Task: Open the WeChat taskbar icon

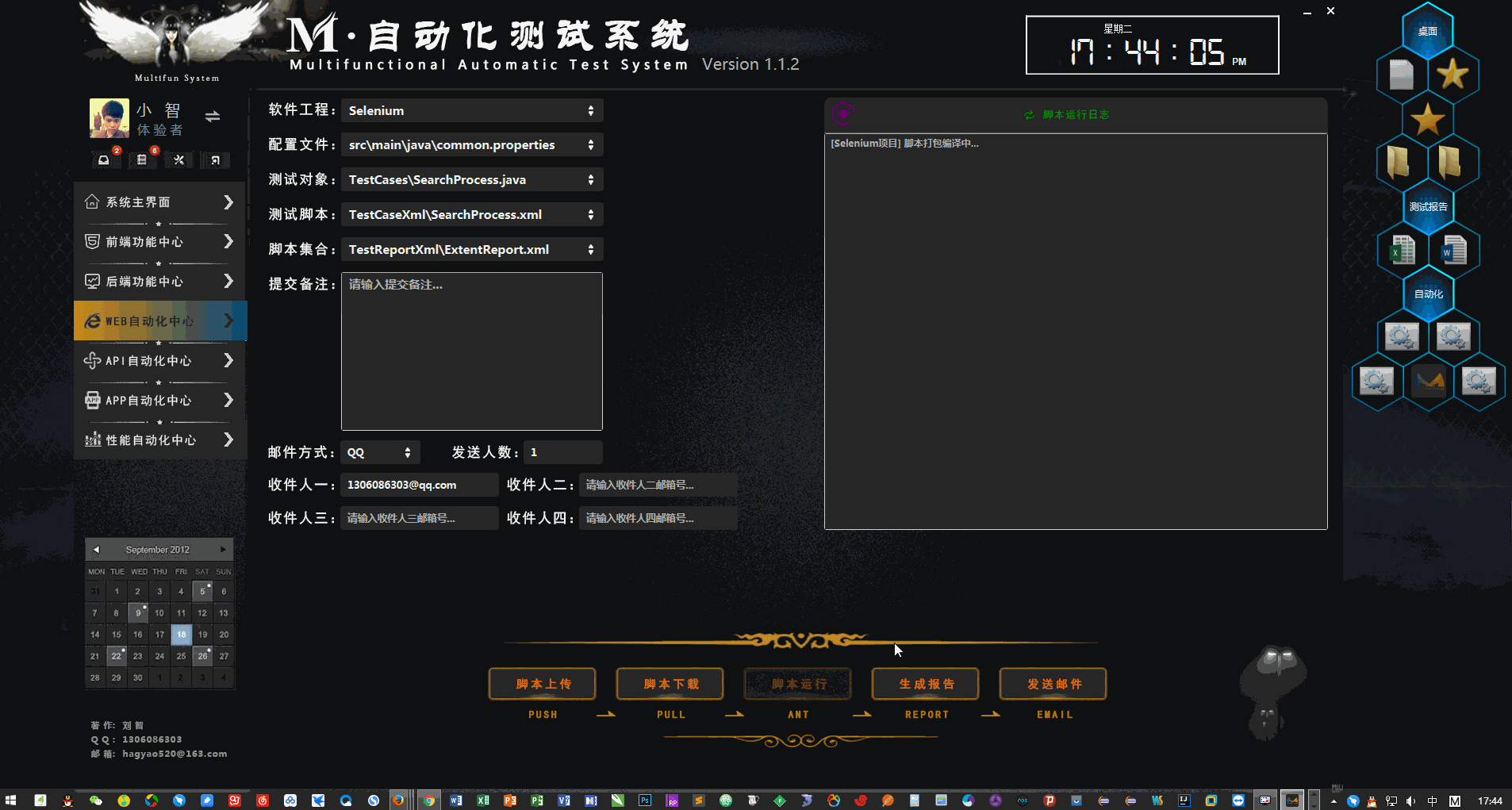Action: point(96,800)
